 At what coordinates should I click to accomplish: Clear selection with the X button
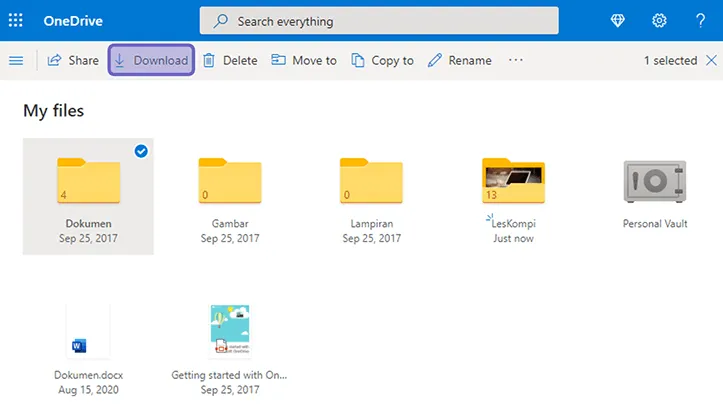711,60
